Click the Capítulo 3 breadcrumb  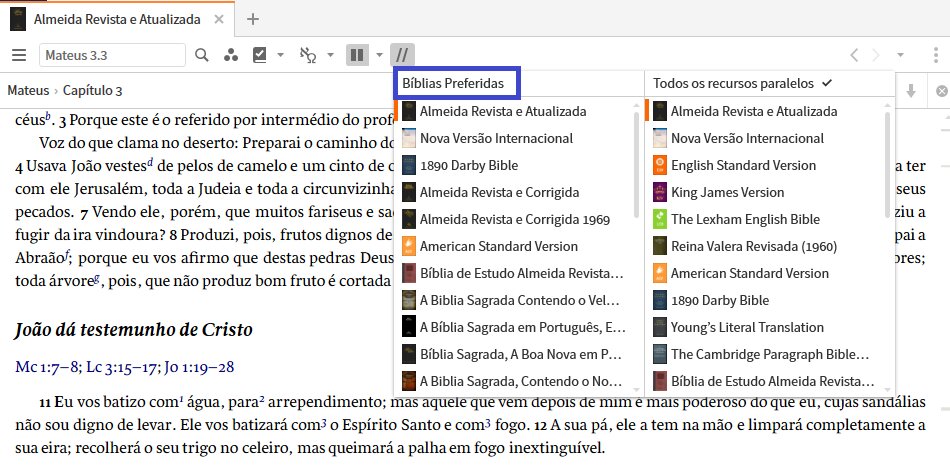tap(93, 91)
